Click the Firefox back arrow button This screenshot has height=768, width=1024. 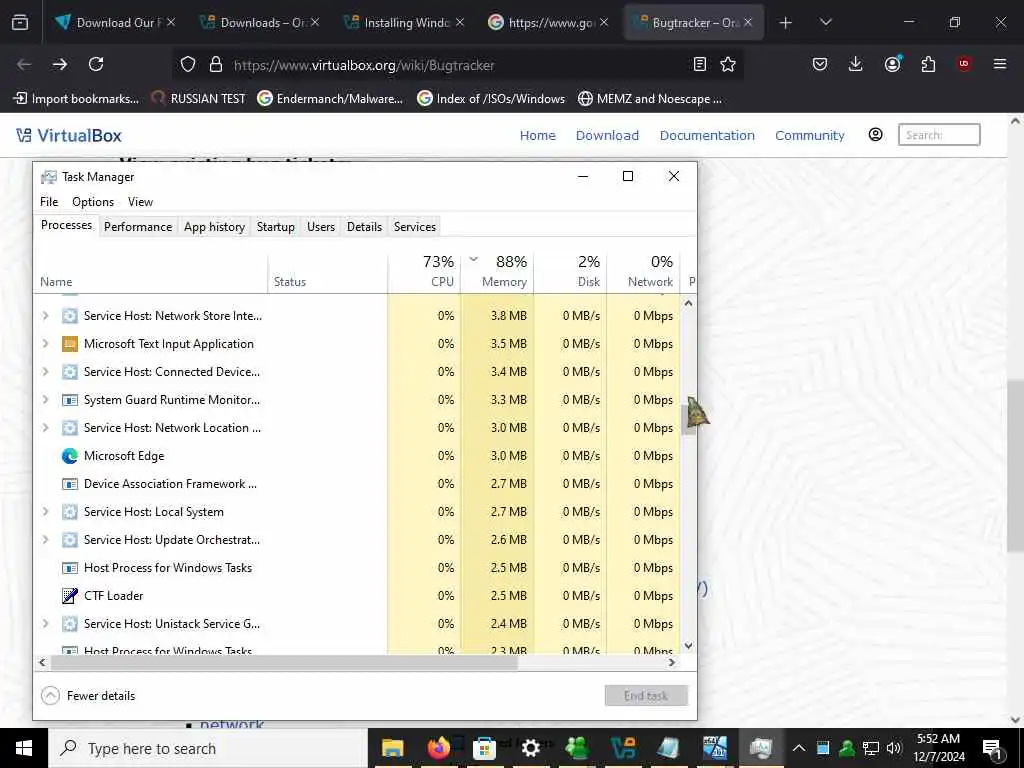pyautogui.click(x=24, y=64)
